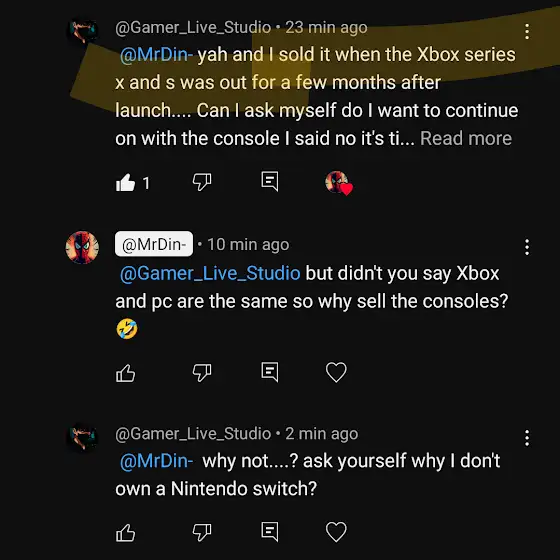560x560 pixels.
Task: Expand comment via Read more
Action: pos(466,138)
